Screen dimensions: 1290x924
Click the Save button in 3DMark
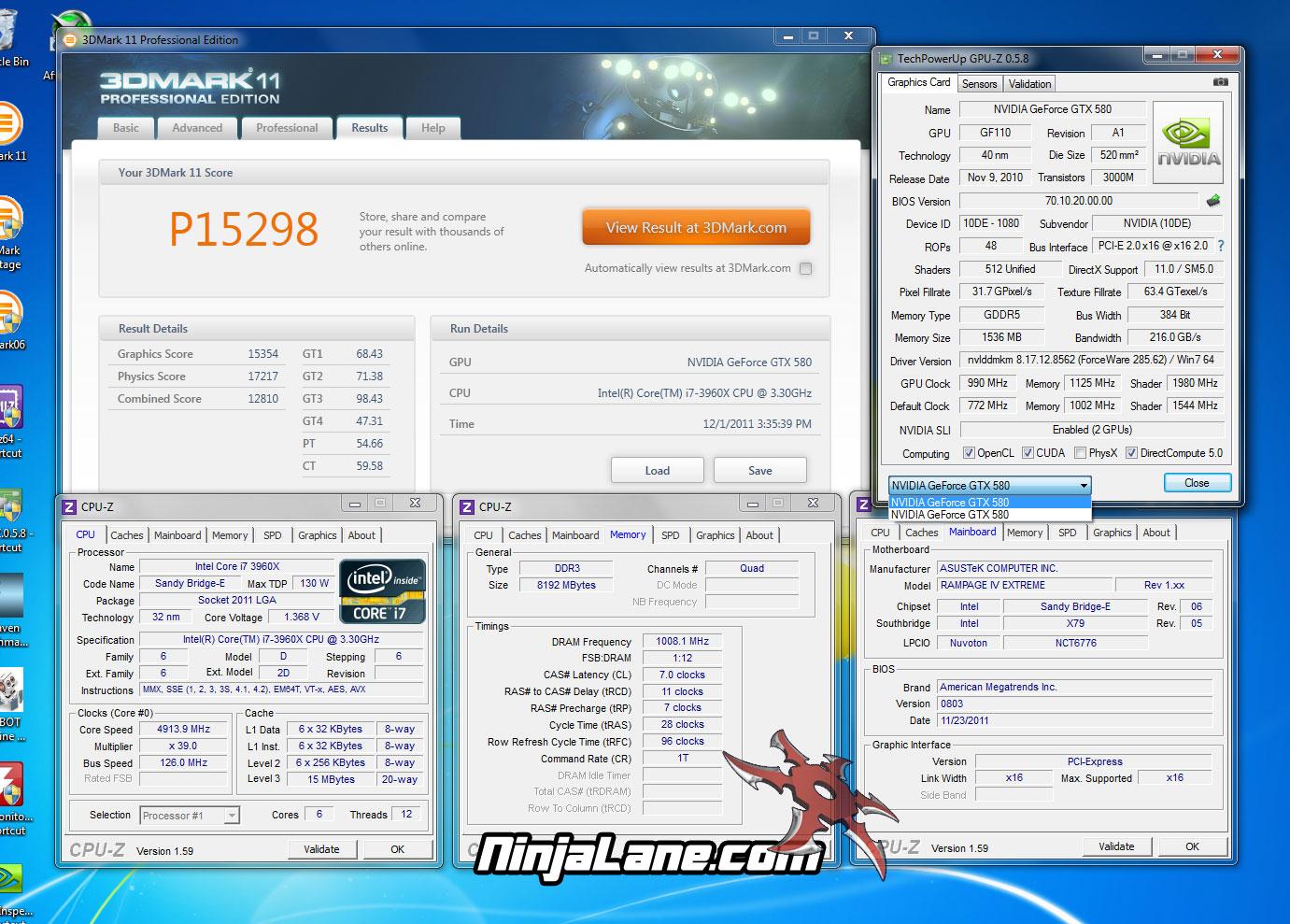[x=759, y=470]
